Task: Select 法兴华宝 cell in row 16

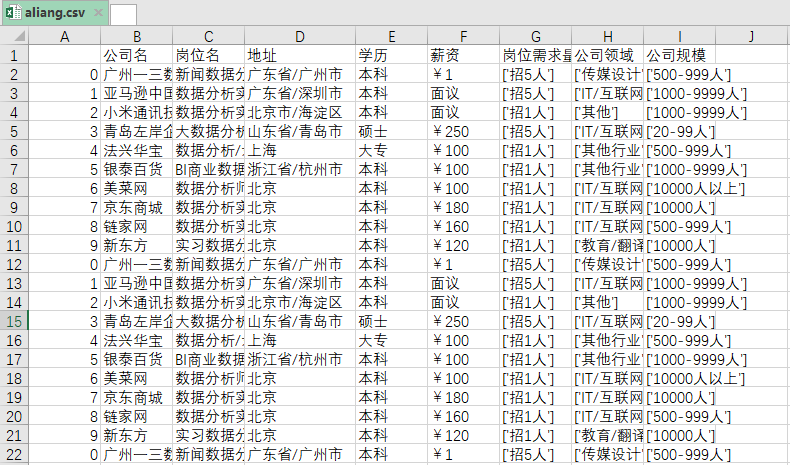Action: pyautogui.click(x=137, y=341)
